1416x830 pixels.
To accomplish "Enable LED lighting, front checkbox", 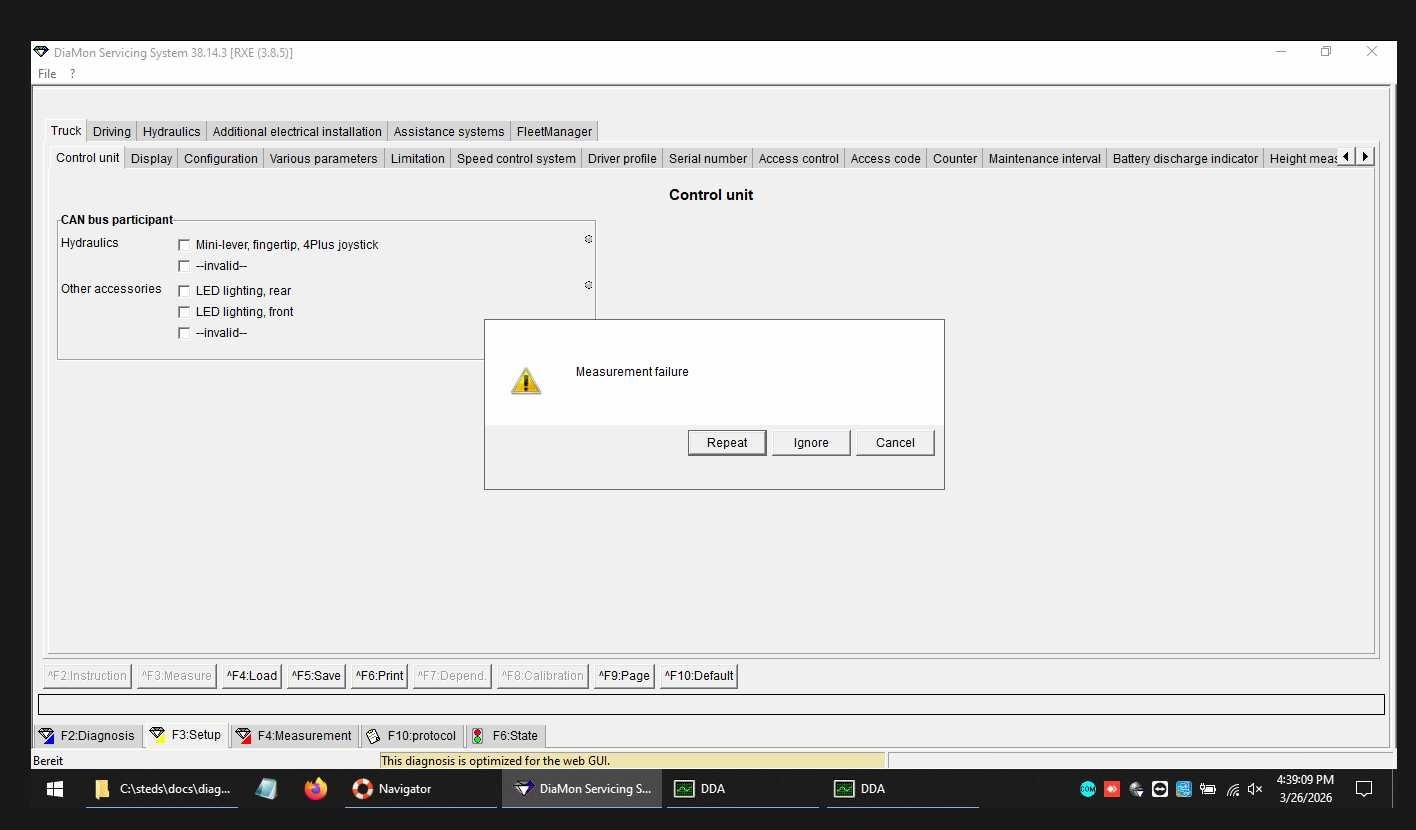I will (184, 312).
